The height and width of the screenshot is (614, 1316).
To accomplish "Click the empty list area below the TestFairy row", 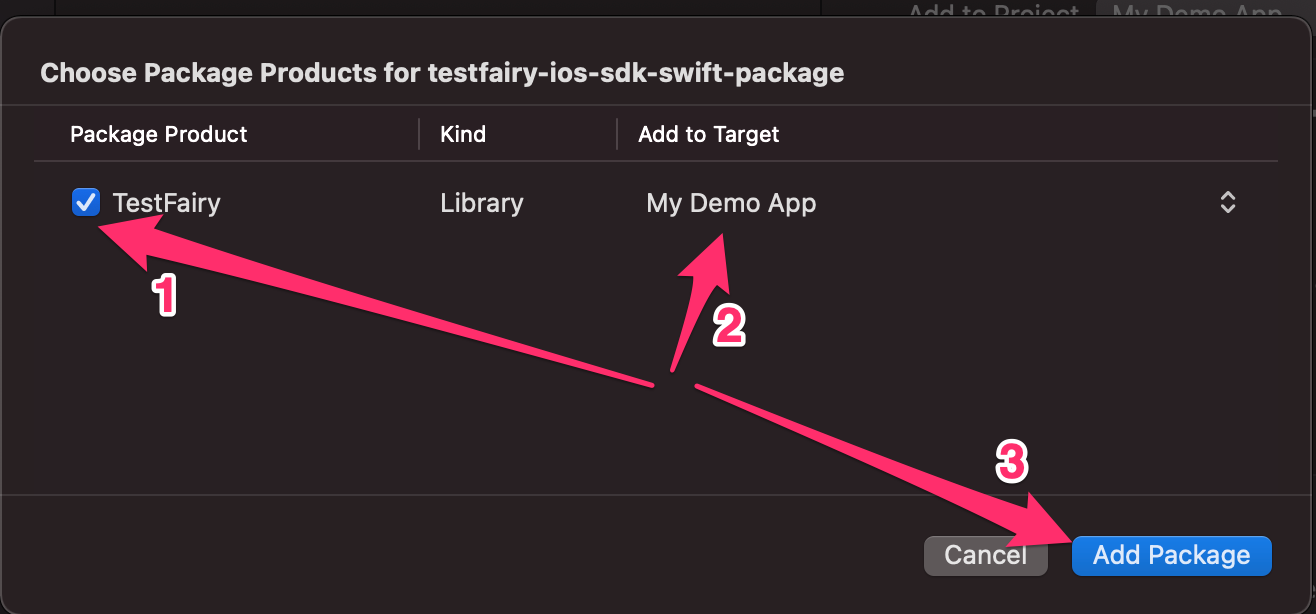I will 400,420.
